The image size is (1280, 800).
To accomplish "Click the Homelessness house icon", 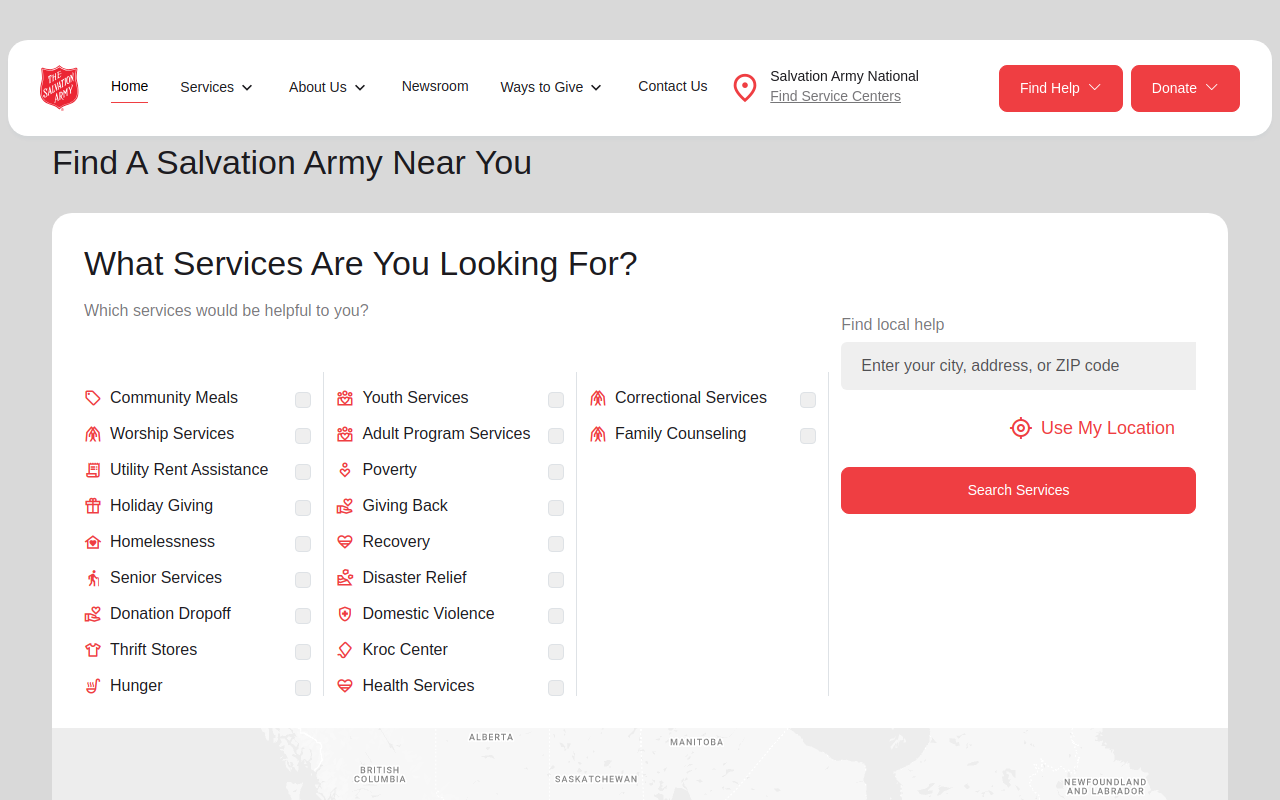I will point(93,542).
